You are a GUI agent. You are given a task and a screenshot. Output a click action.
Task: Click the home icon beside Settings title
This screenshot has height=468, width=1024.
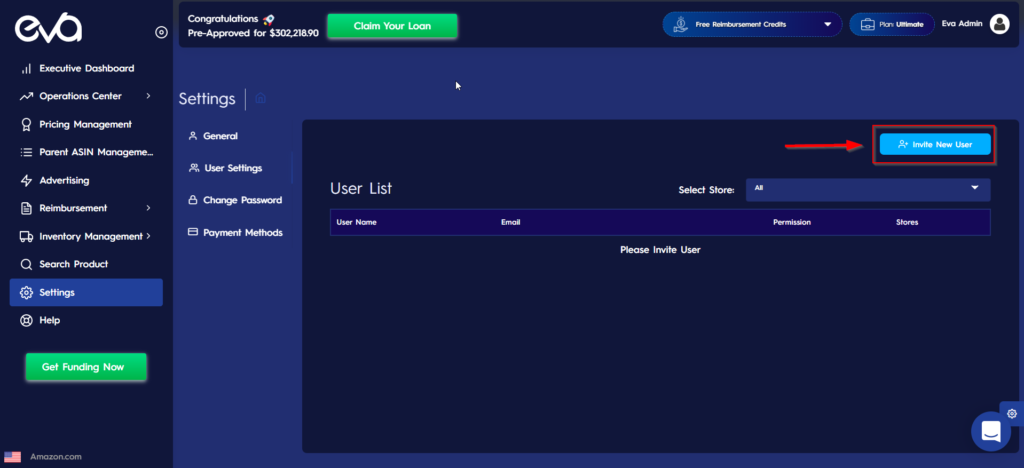point(261,99)
